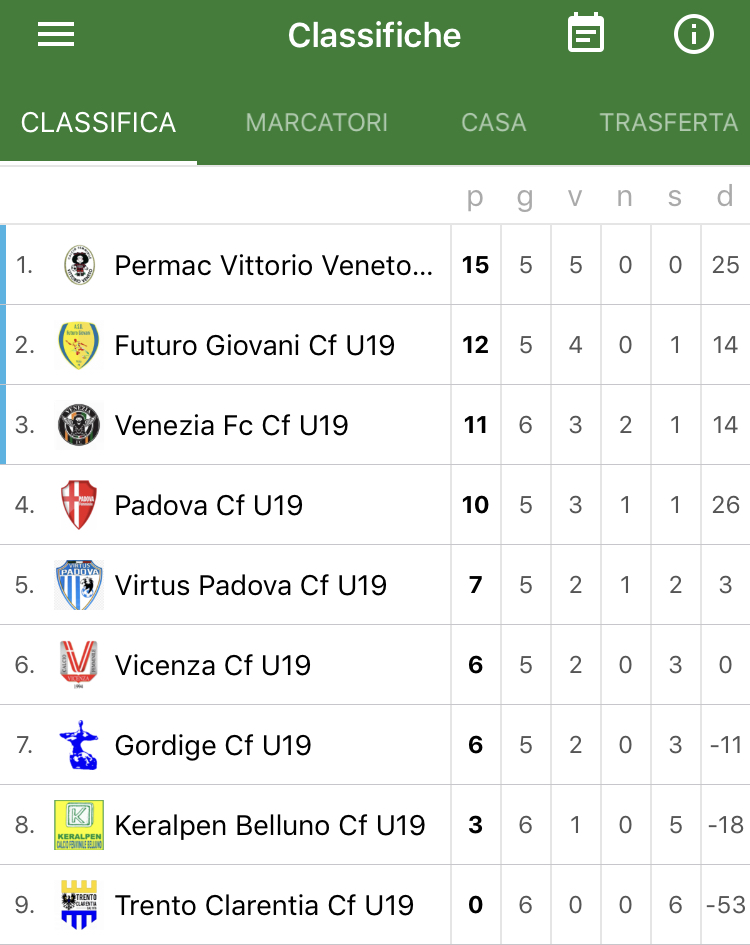Click the Trento Clarentia crest
The height and width of the screenshot is (945, 750).
click(79, 905)
